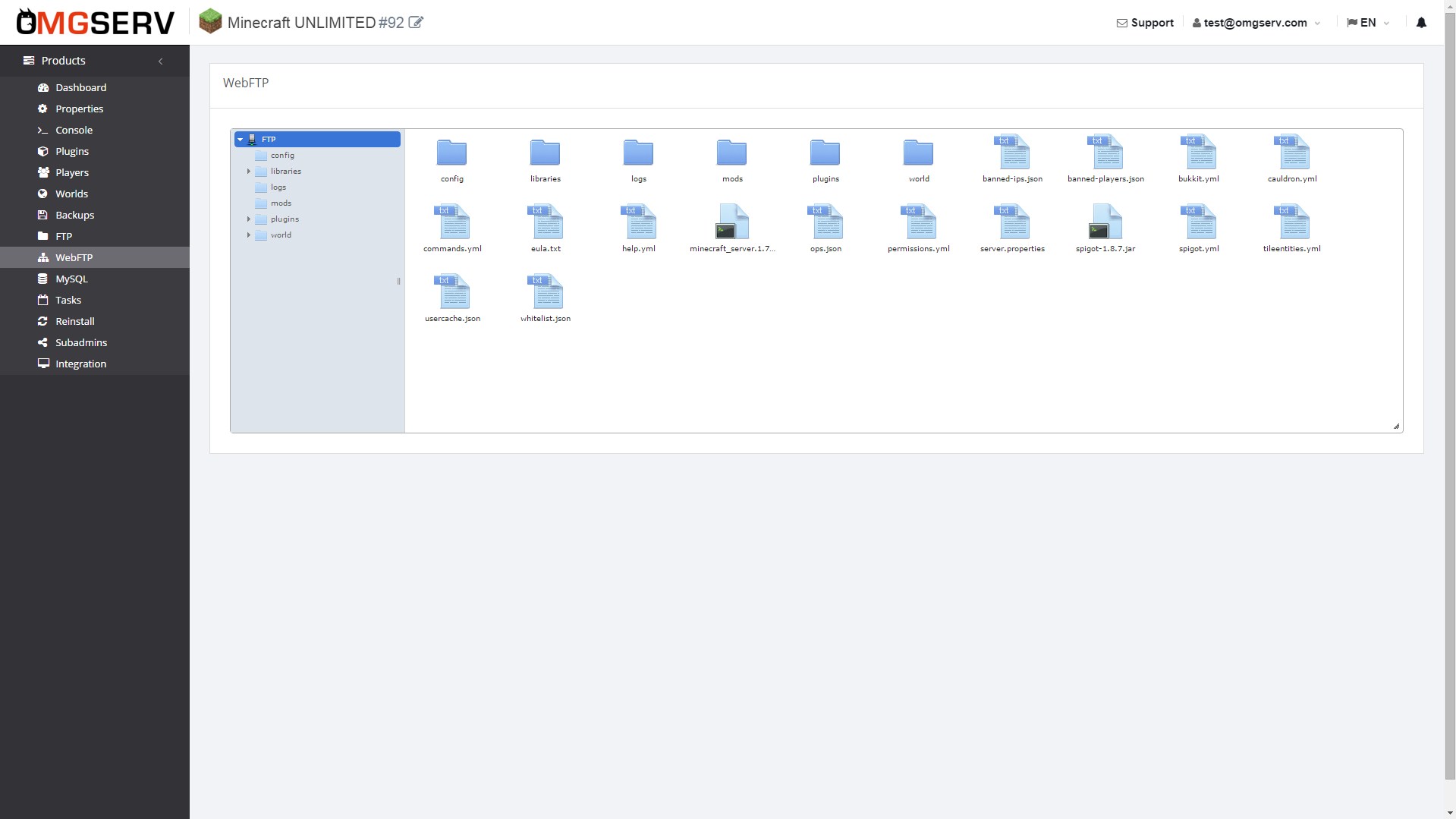Select config in the folder tree

(x=282, y=156)
